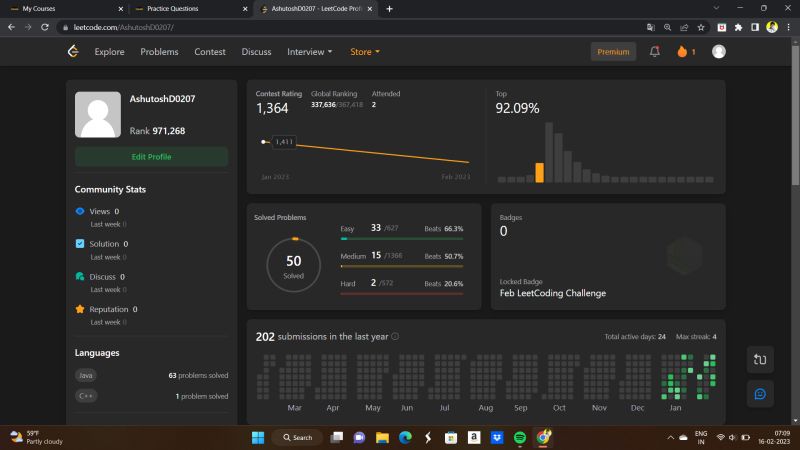This screenshot has width=800, height=450.
Task: Open the browser extensions puzzle icon
Action: coord(738,28)
